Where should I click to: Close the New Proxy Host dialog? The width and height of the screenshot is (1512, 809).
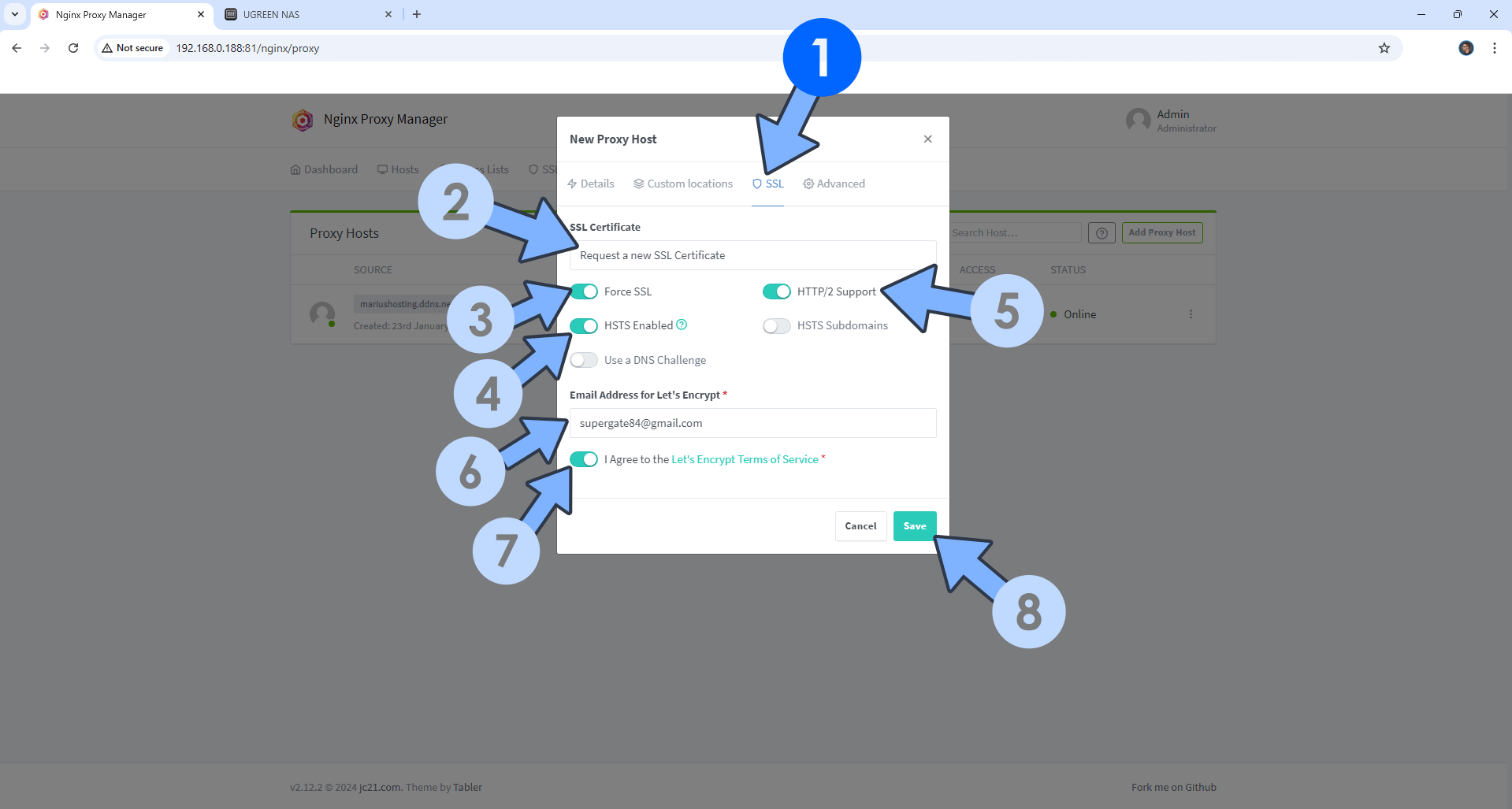point(927,139)
